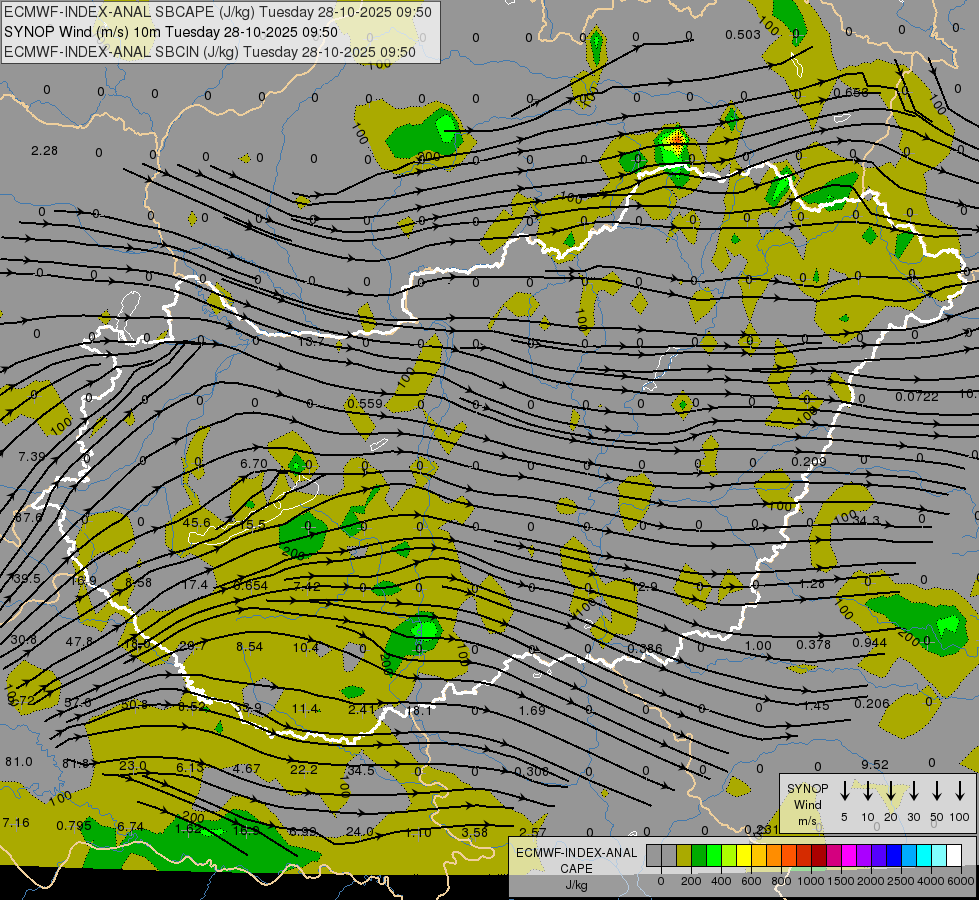Click the 'ECMWF-INDEX-ANAL SBCAPE' title line

coord(218,12)
